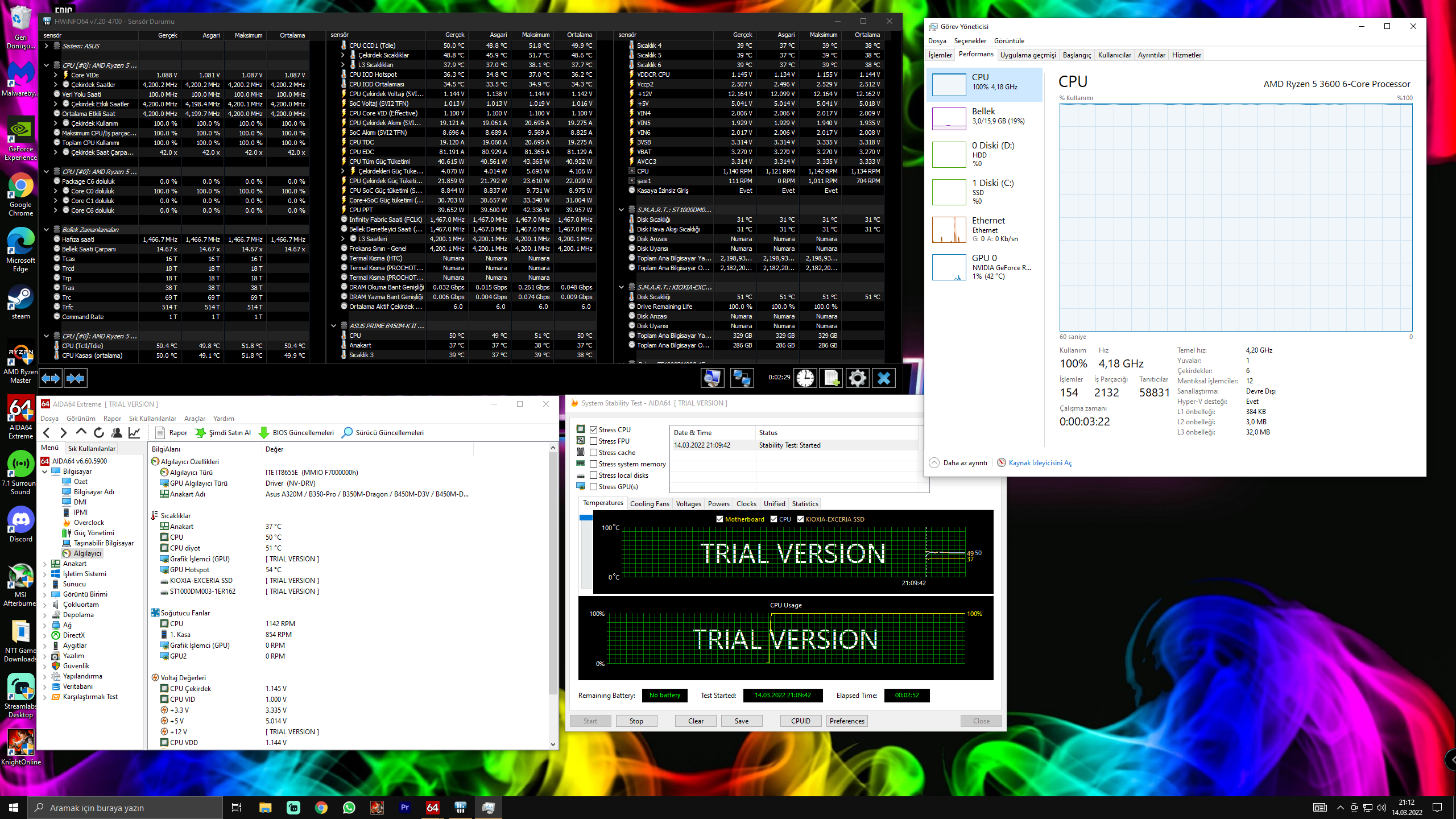Open AIDA64 Rapor toolbar item

[x=171, y=433]
